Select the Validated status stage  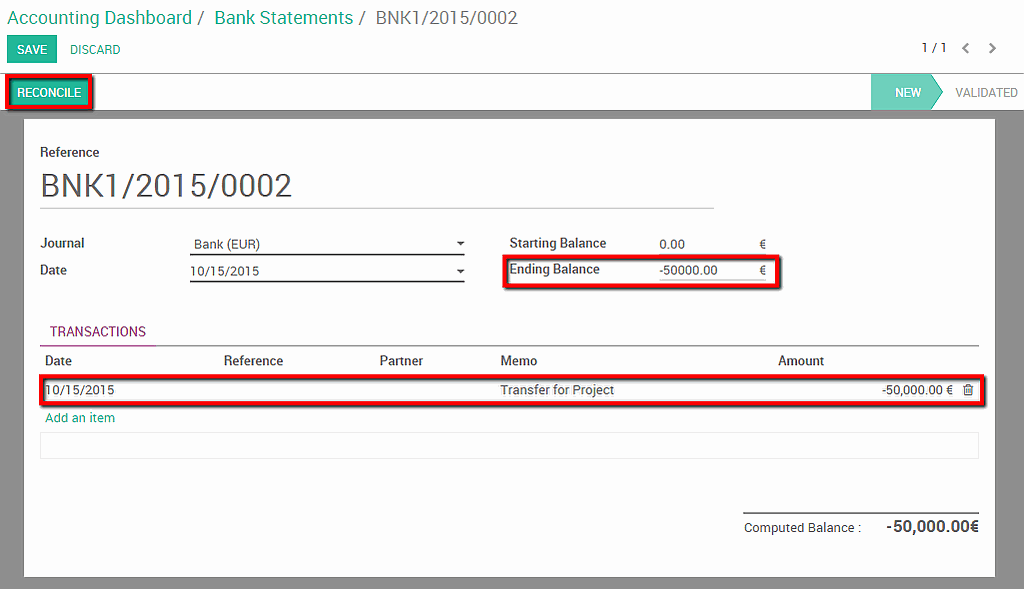985,92
